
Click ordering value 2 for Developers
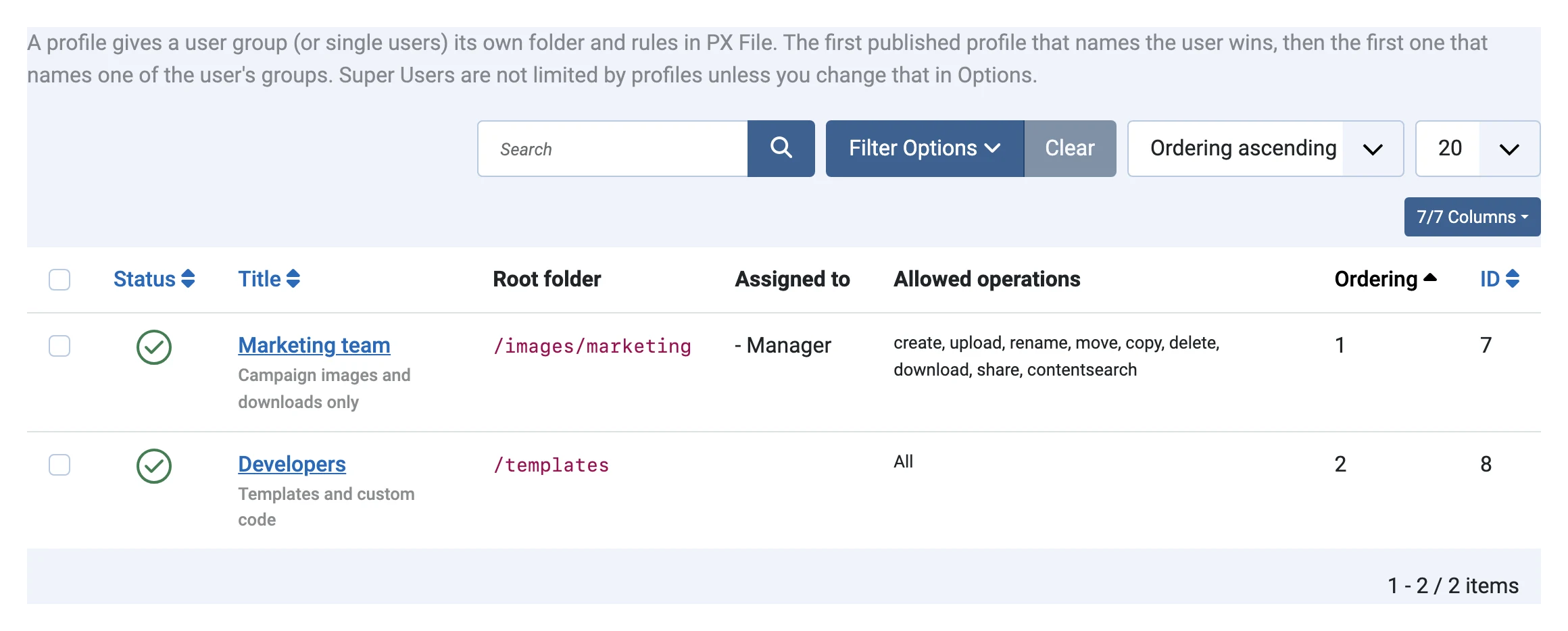pos(1340,464)
